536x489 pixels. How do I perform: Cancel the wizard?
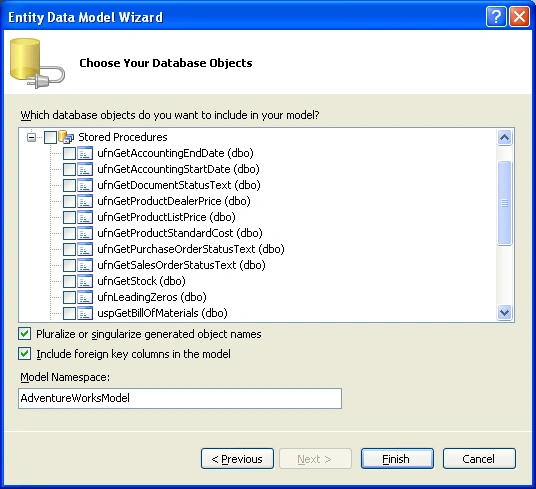tap(479, 459)
